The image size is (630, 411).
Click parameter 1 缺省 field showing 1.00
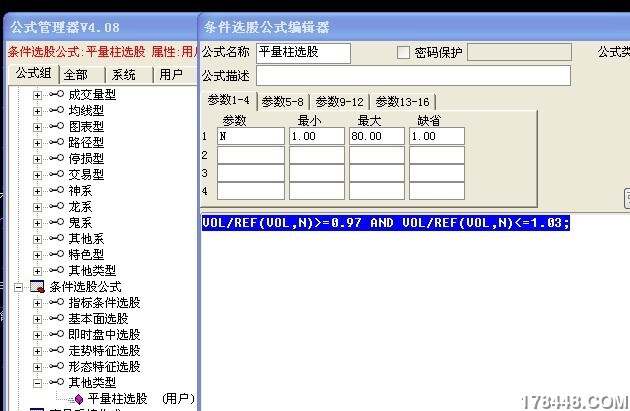437,136
